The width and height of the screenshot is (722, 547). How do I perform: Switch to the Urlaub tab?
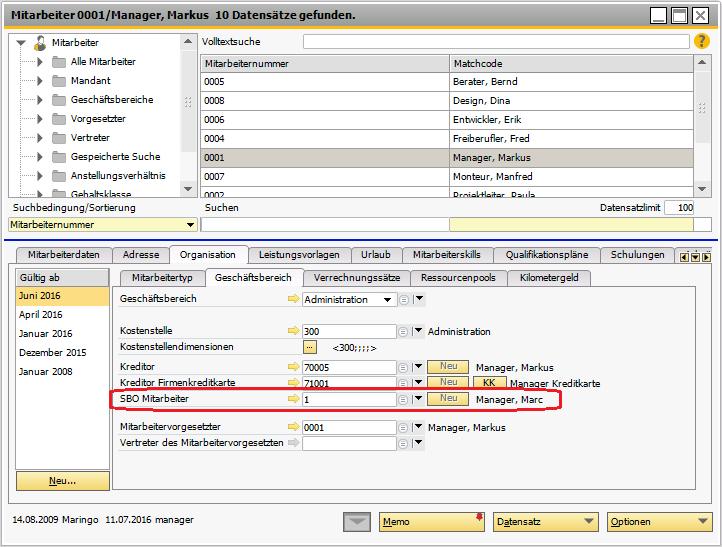pyautogui.click(x=375, y=255)
